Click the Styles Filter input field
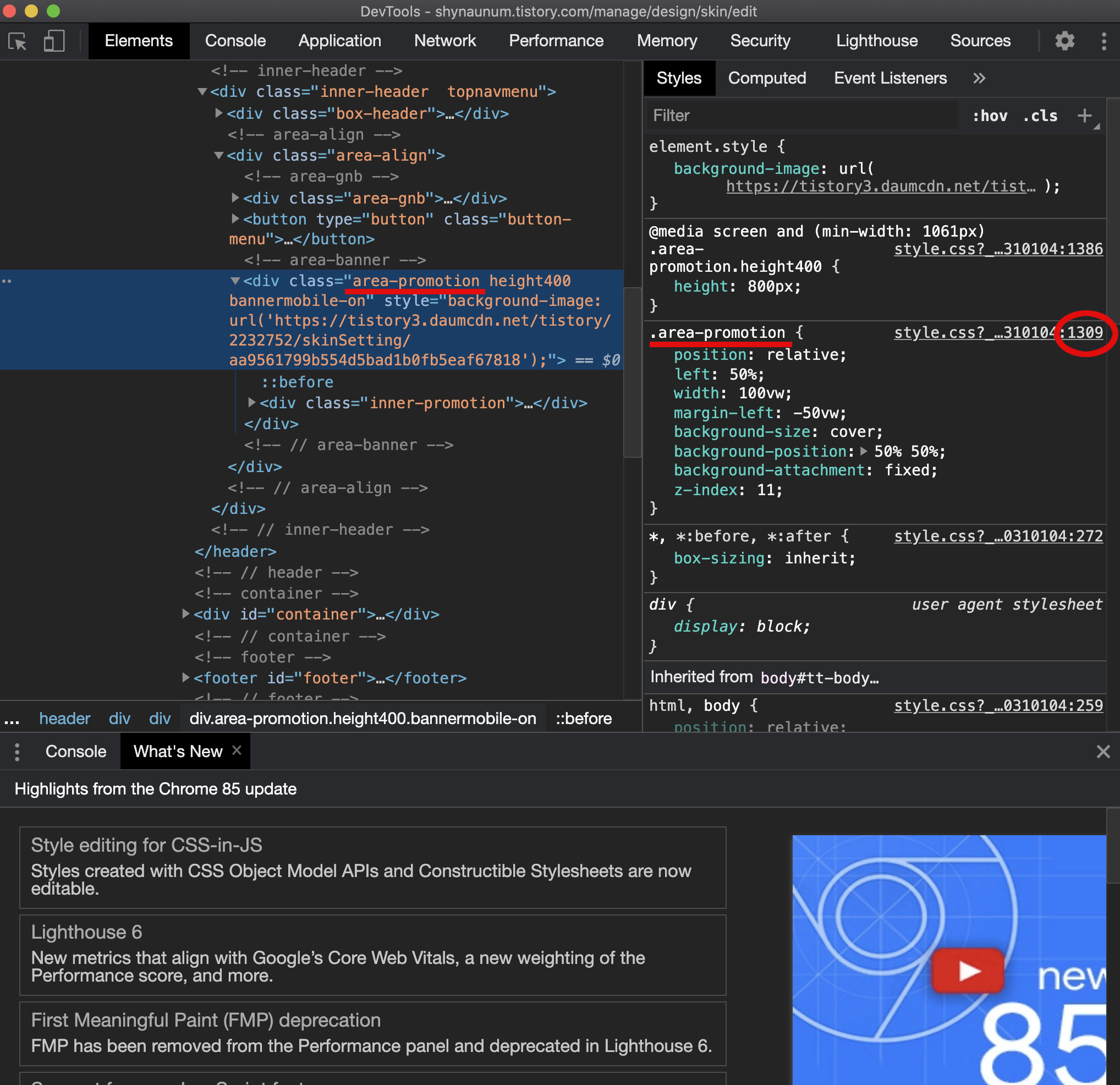This screenshot has height=1085, width=1120. point(800,116)
